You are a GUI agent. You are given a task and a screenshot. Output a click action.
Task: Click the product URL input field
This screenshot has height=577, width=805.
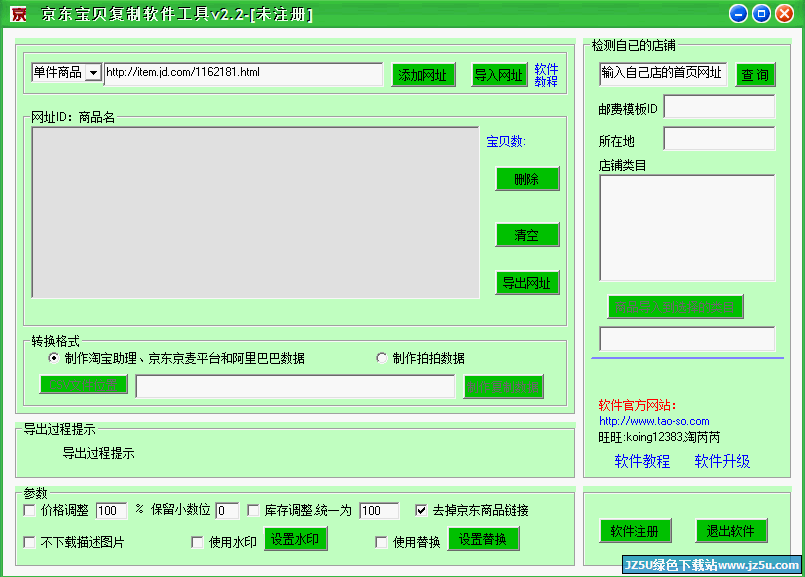[x=243, y=73]
